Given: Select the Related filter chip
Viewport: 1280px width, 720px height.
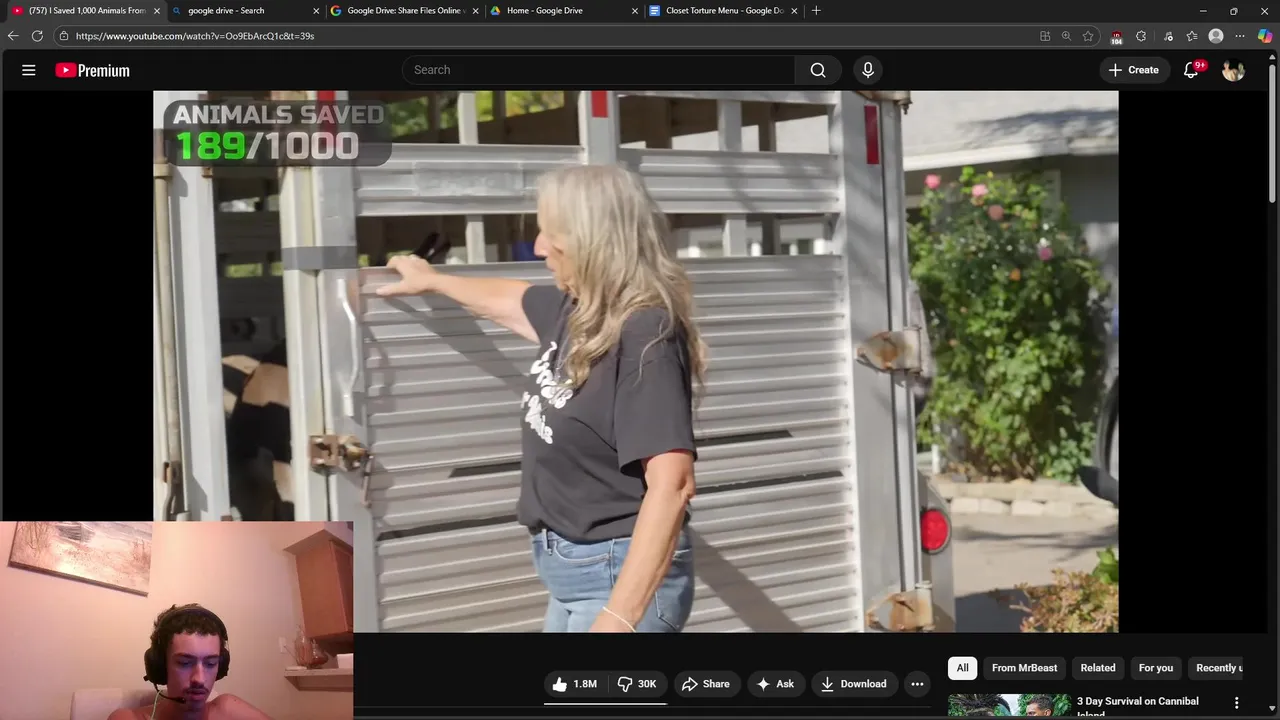Looking at the screenshot, I should [1098, 668].
